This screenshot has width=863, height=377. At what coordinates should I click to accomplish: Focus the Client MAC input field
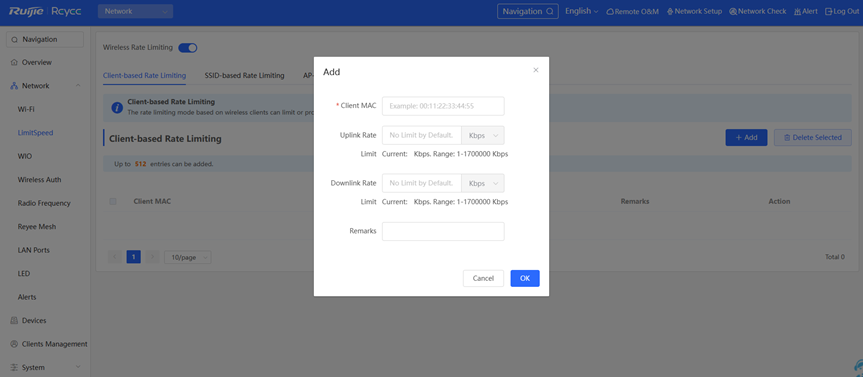(x=443, y=106)
